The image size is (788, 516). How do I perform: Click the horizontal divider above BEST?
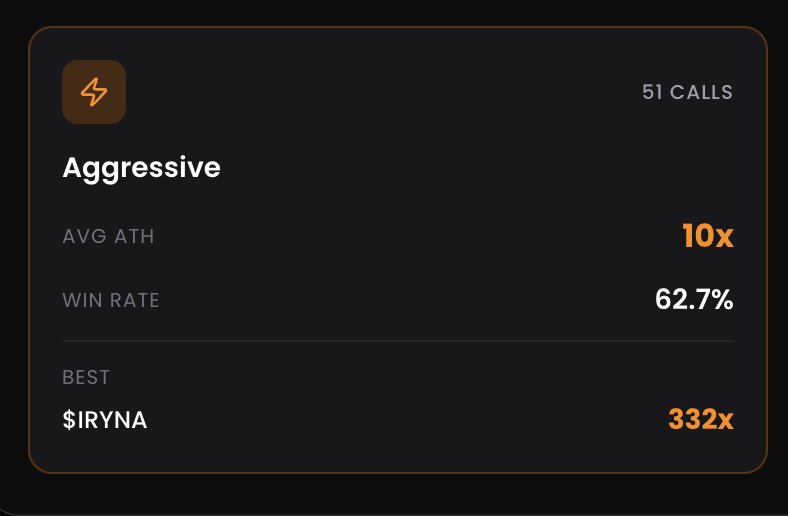click(398, 341)
